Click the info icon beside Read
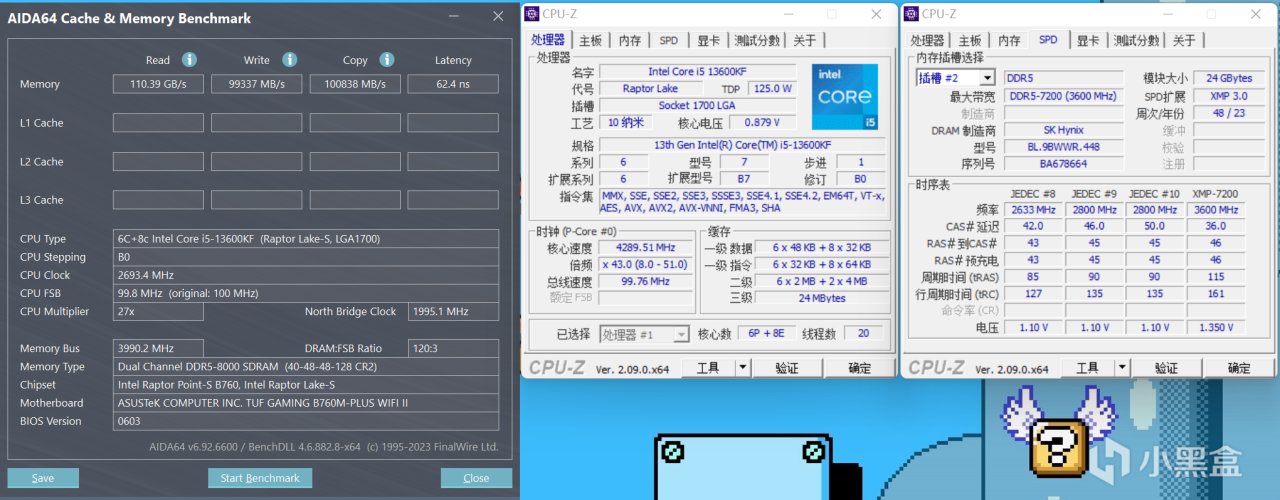 189,60
